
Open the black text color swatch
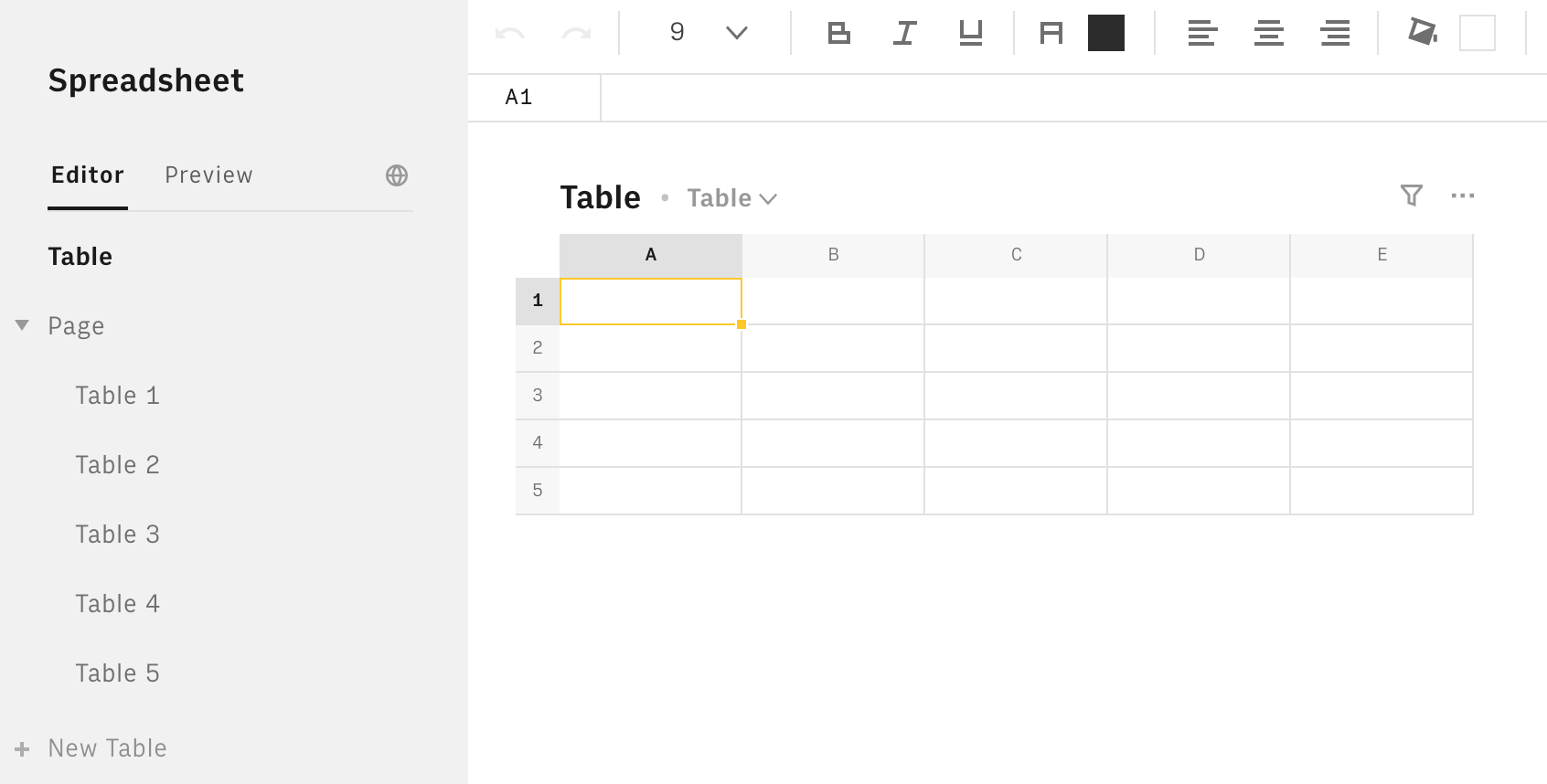click(1105, 34)
